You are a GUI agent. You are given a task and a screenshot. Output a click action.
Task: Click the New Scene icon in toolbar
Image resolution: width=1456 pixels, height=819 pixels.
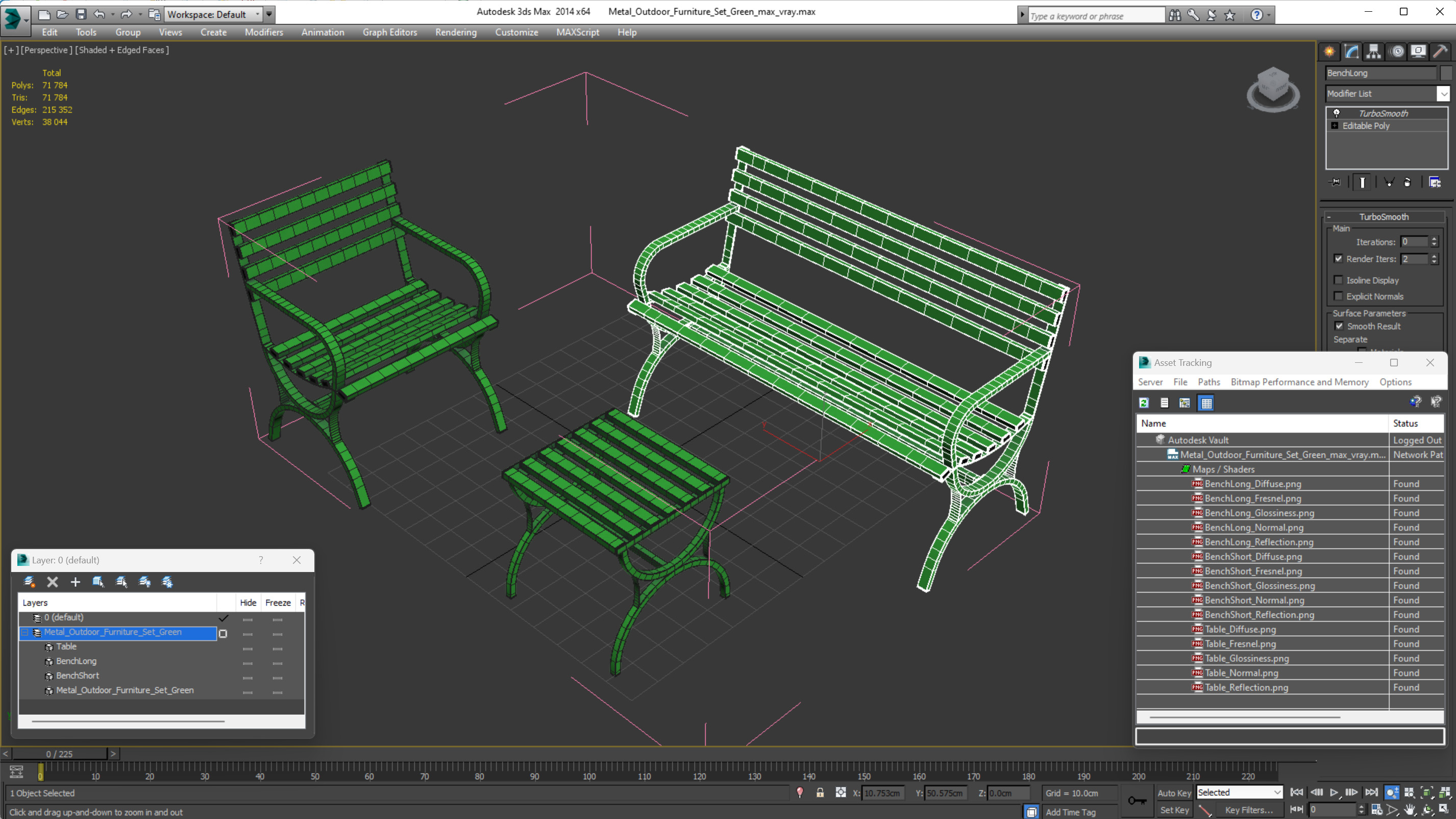44,14
